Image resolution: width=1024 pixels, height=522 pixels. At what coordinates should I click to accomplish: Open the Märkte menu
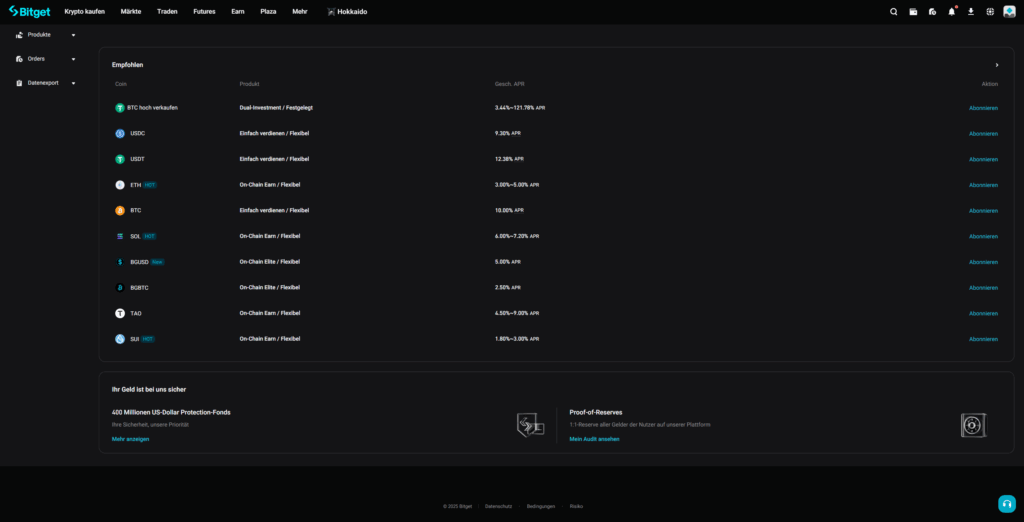[x=131, y=12]
